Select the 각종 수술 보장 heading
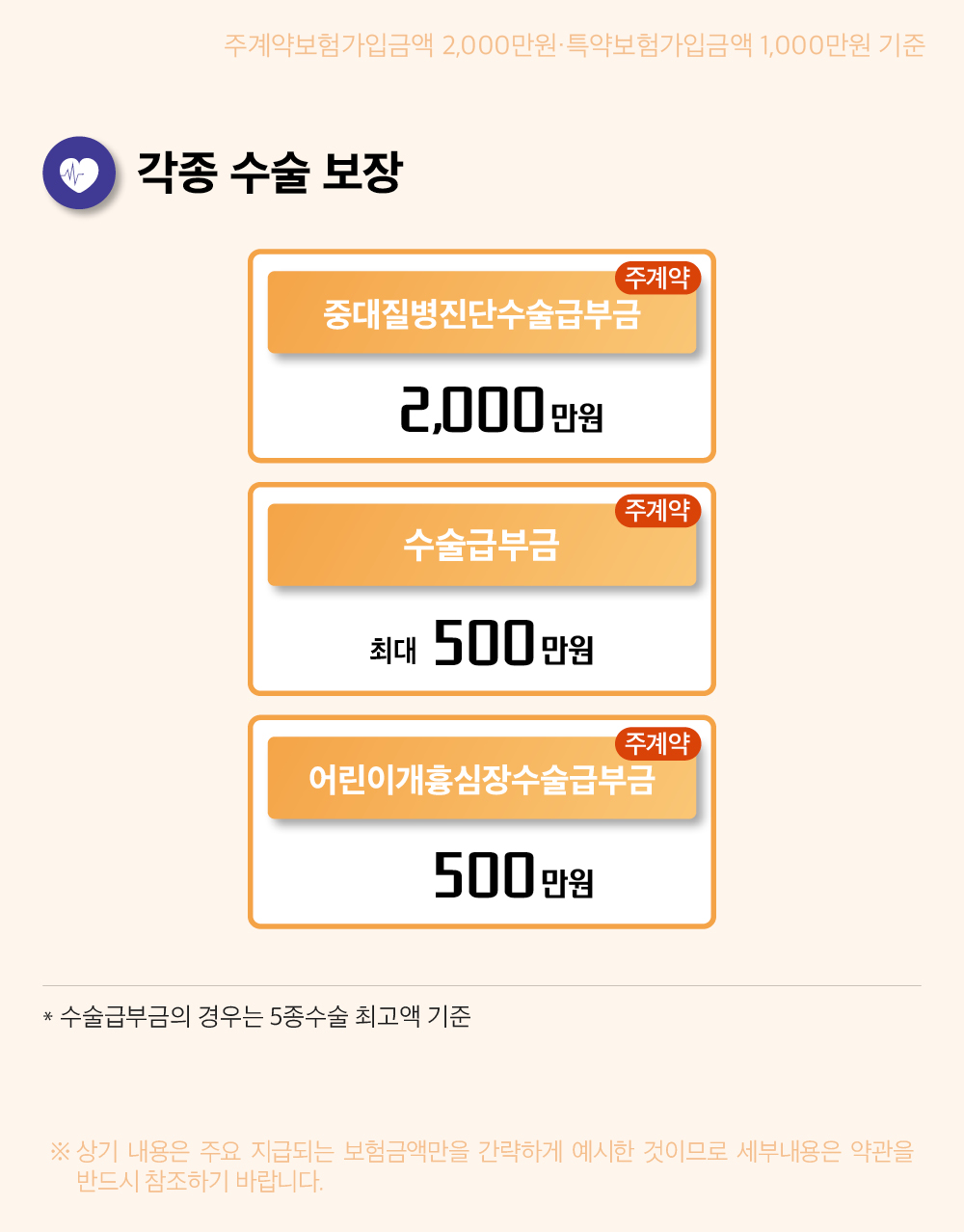Image resolution: width=964 pixels, height=1232 pixels. pyautogui.click(x=269, y=174)
